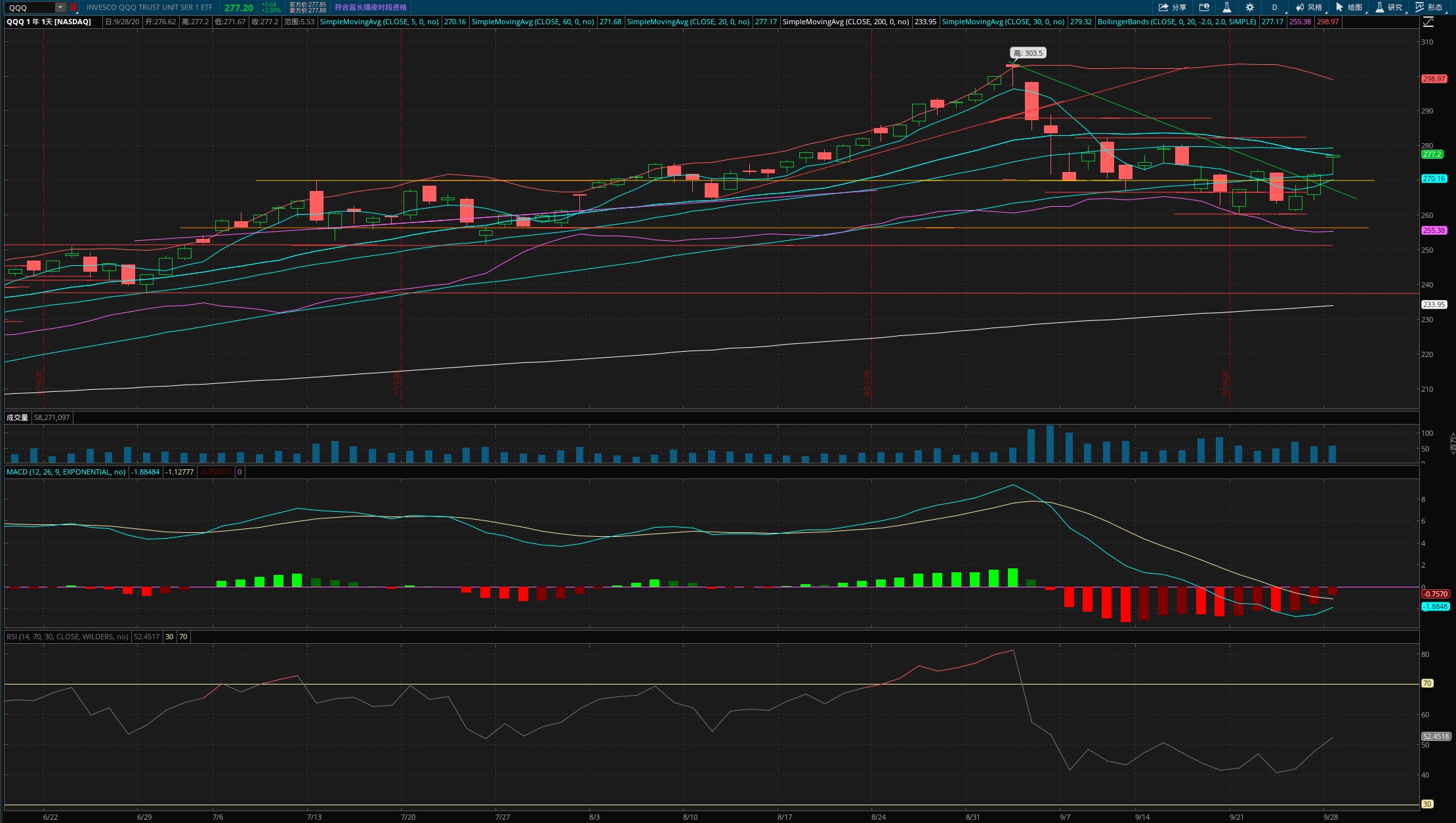Click the RSI 70 overbought level tag
The width and height of the screenshot is (1456, 823).
click(1427, 683)
